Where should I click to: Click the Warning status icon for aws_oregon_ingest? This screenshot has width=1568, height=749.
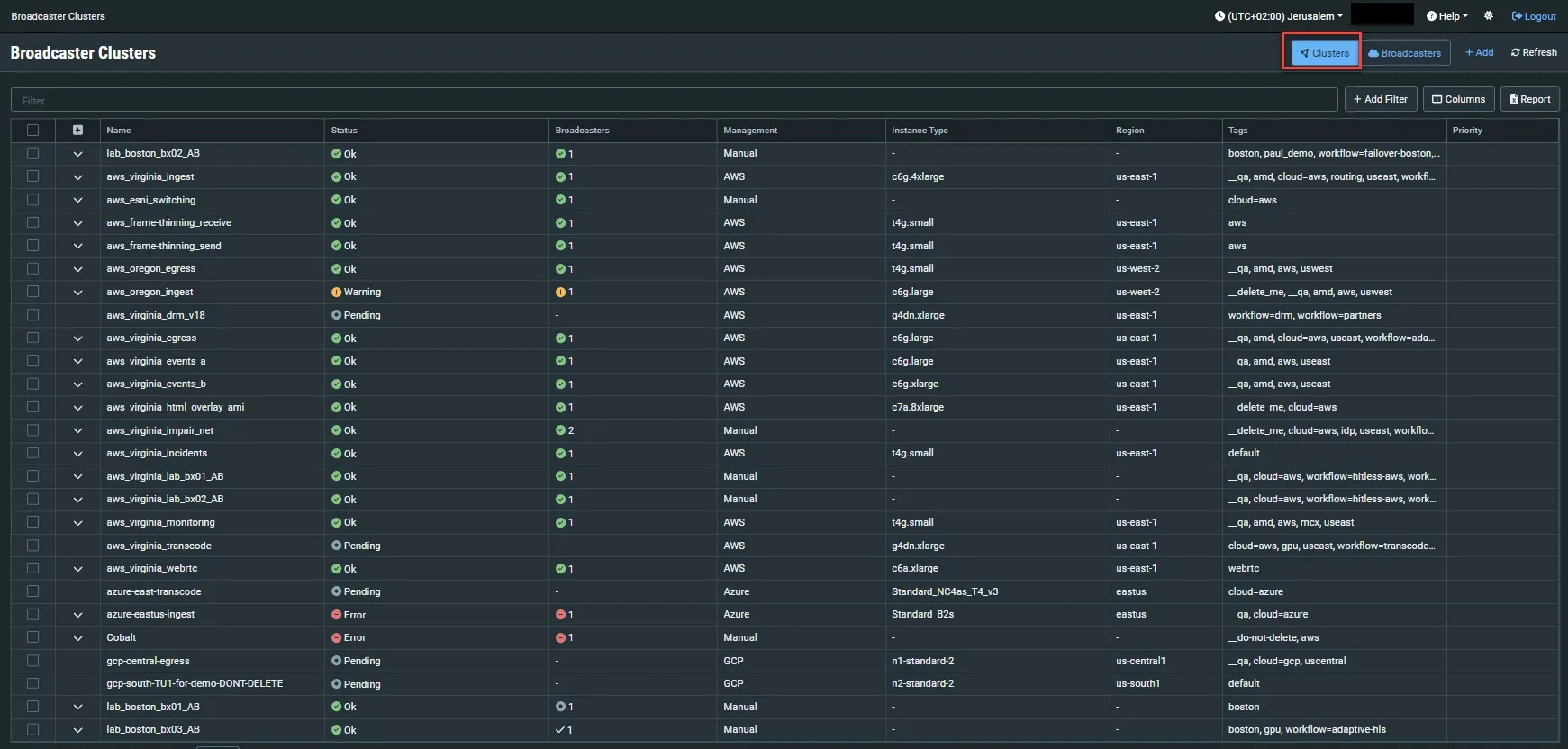click(x=336, y=293)
